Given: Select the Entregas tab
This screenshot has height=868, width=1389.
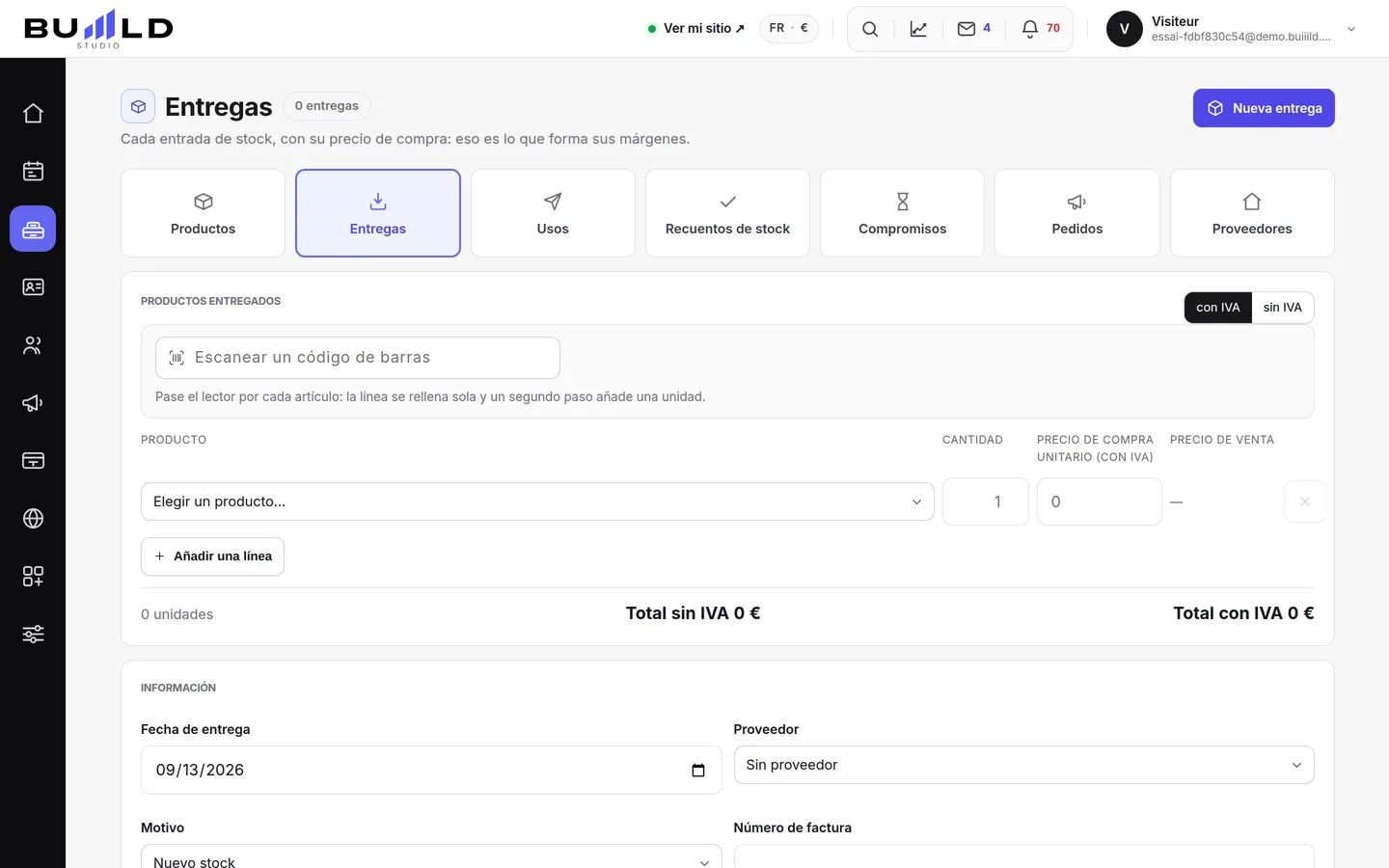Looking at the screenshot, I should (378, 213).
